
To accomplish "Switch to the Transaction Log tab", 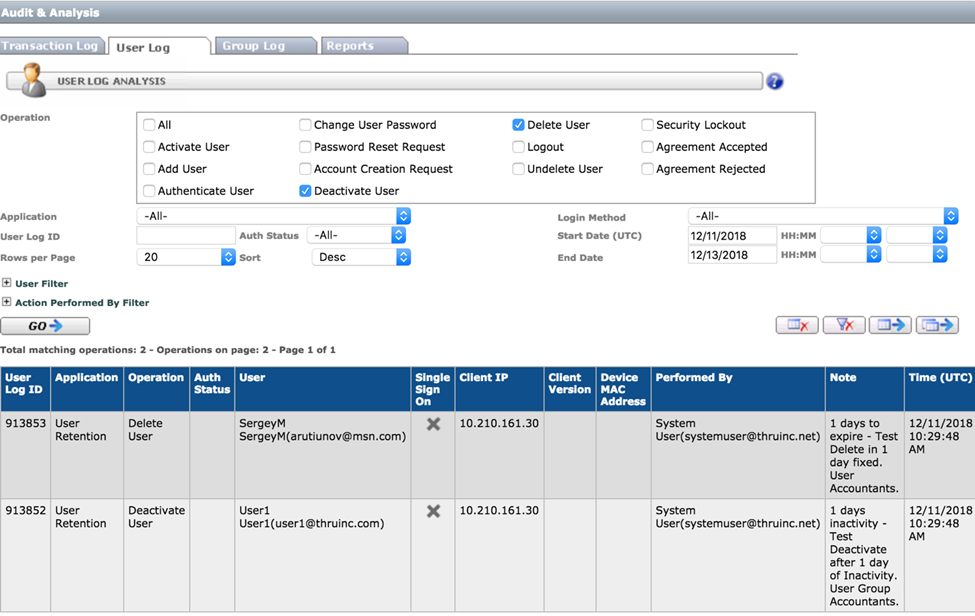I will (50, 46).
